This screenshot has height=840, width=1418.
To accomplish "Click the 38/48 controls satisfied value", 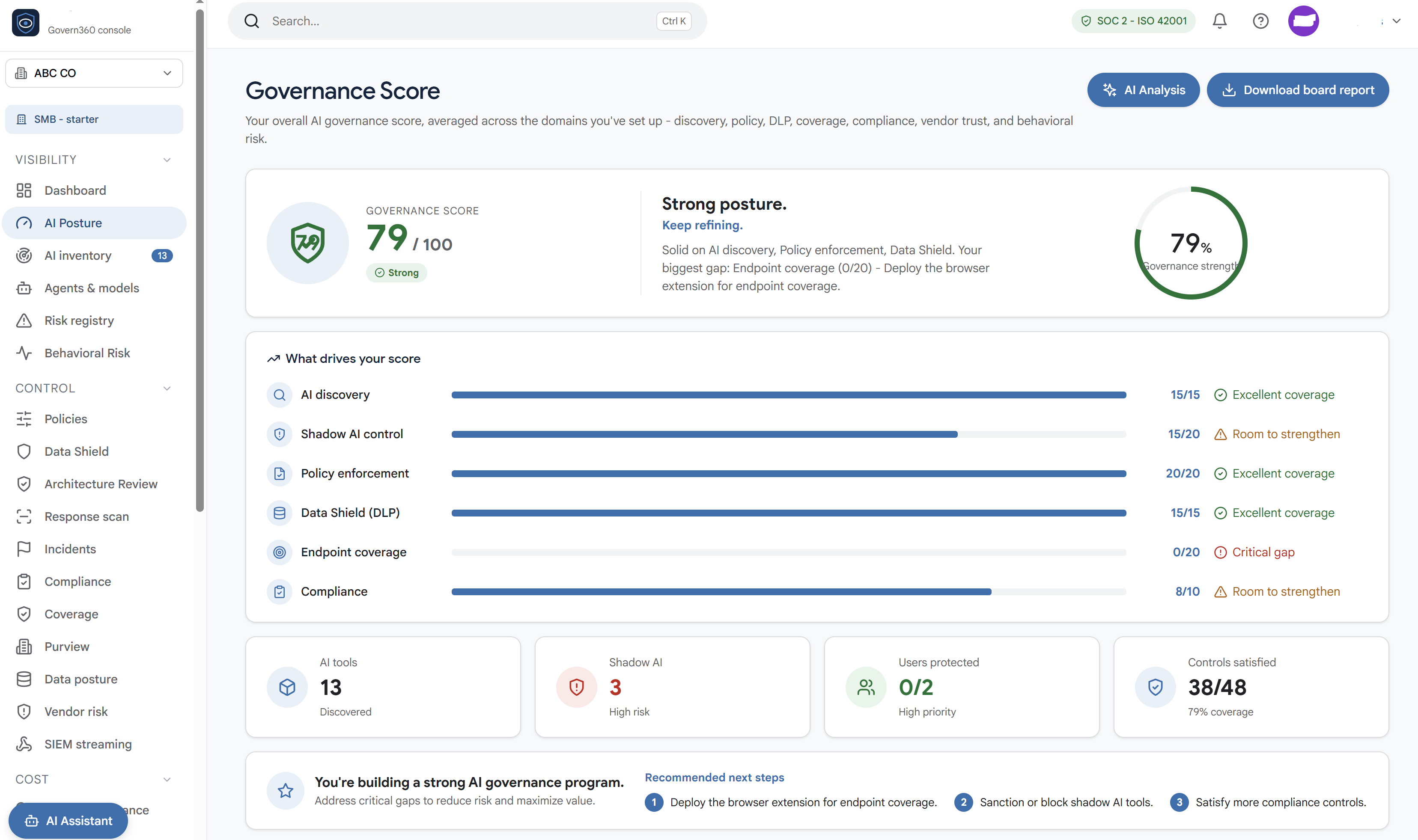I will pyautogui.click(x=1217, y=687).
